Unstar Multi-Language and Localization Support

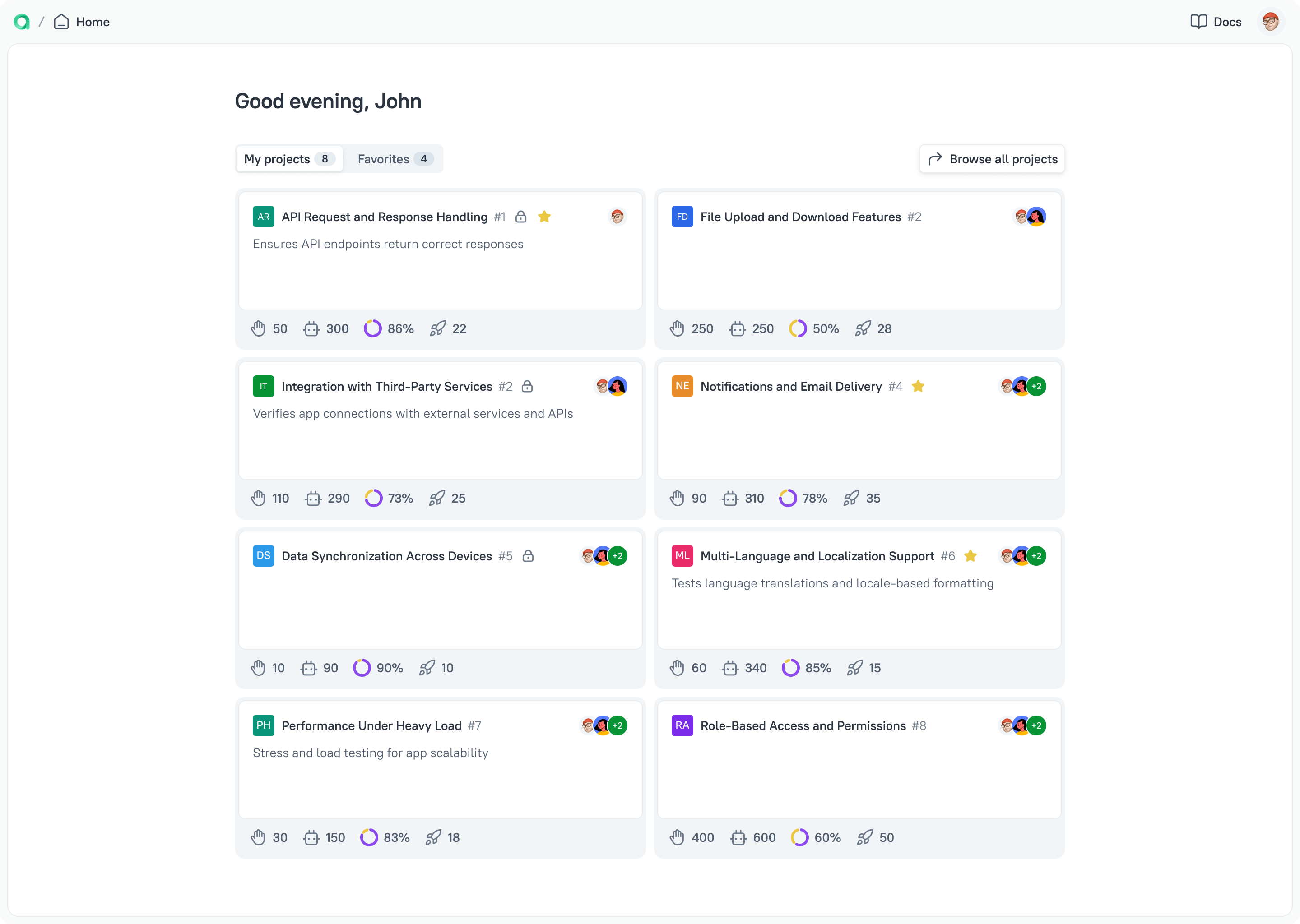pyautogui.click(x=970, y=556)
